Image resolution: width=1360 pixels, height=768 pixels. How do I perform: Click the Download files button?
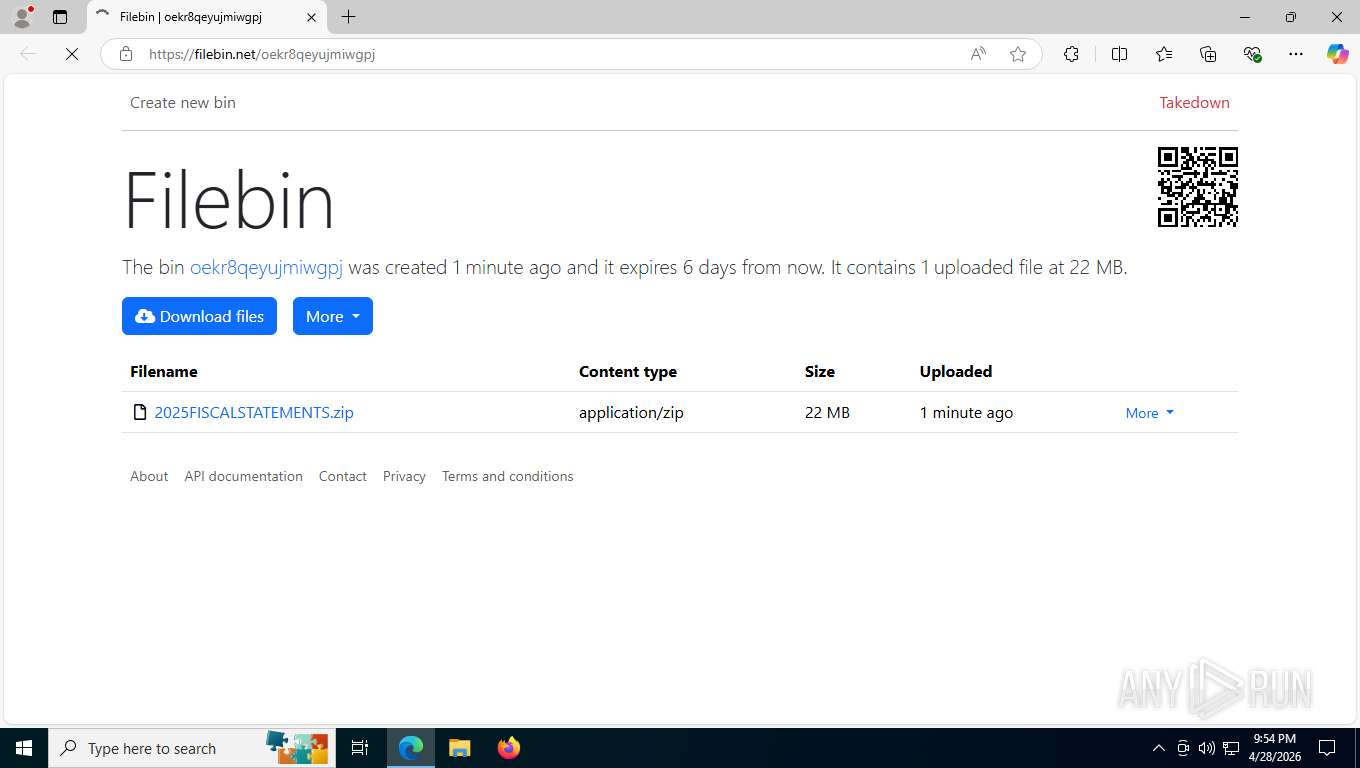click(x=199, y=316)
